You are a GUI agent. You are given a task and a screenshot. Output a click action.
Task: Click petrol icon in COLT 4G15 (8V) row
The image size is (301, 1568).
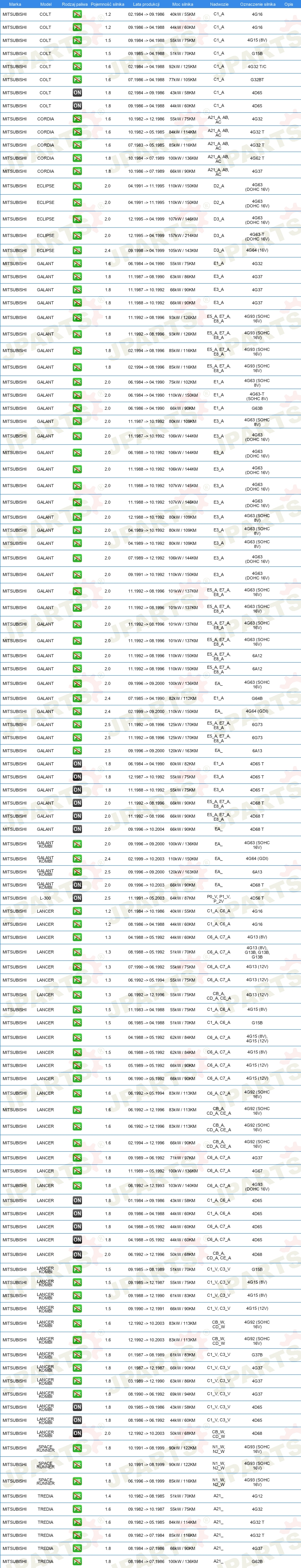[77, 41]
